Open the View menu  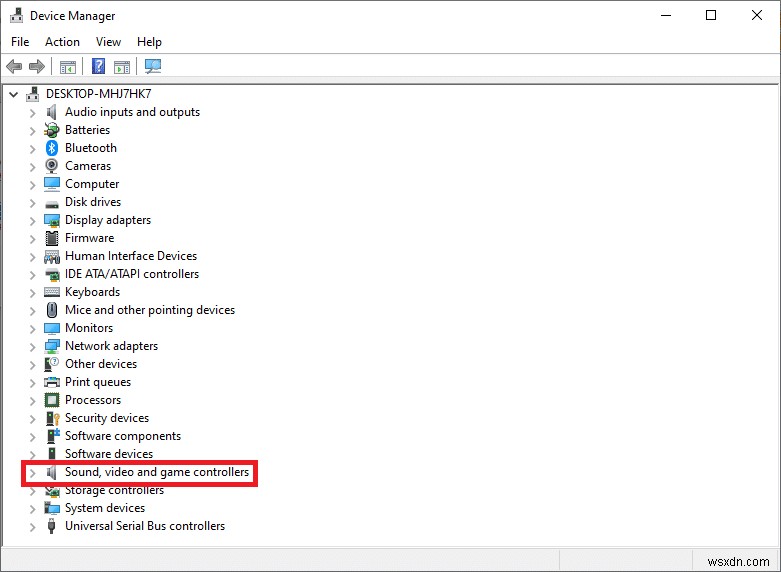(108, 42)
